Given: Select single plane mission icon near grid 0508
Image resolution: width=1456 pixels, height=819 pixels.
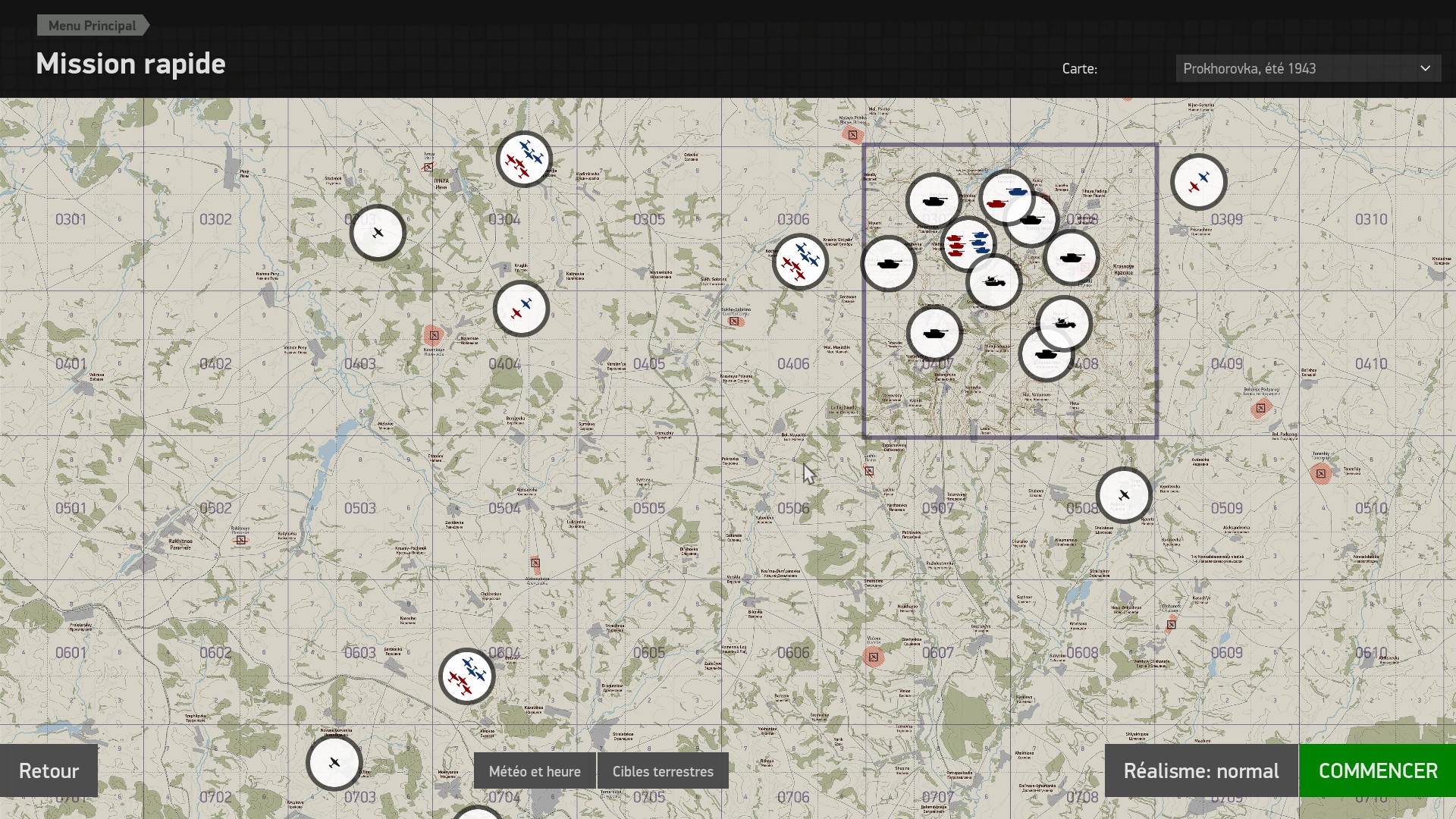Looking at the screenshot, I should point(1124,495).
